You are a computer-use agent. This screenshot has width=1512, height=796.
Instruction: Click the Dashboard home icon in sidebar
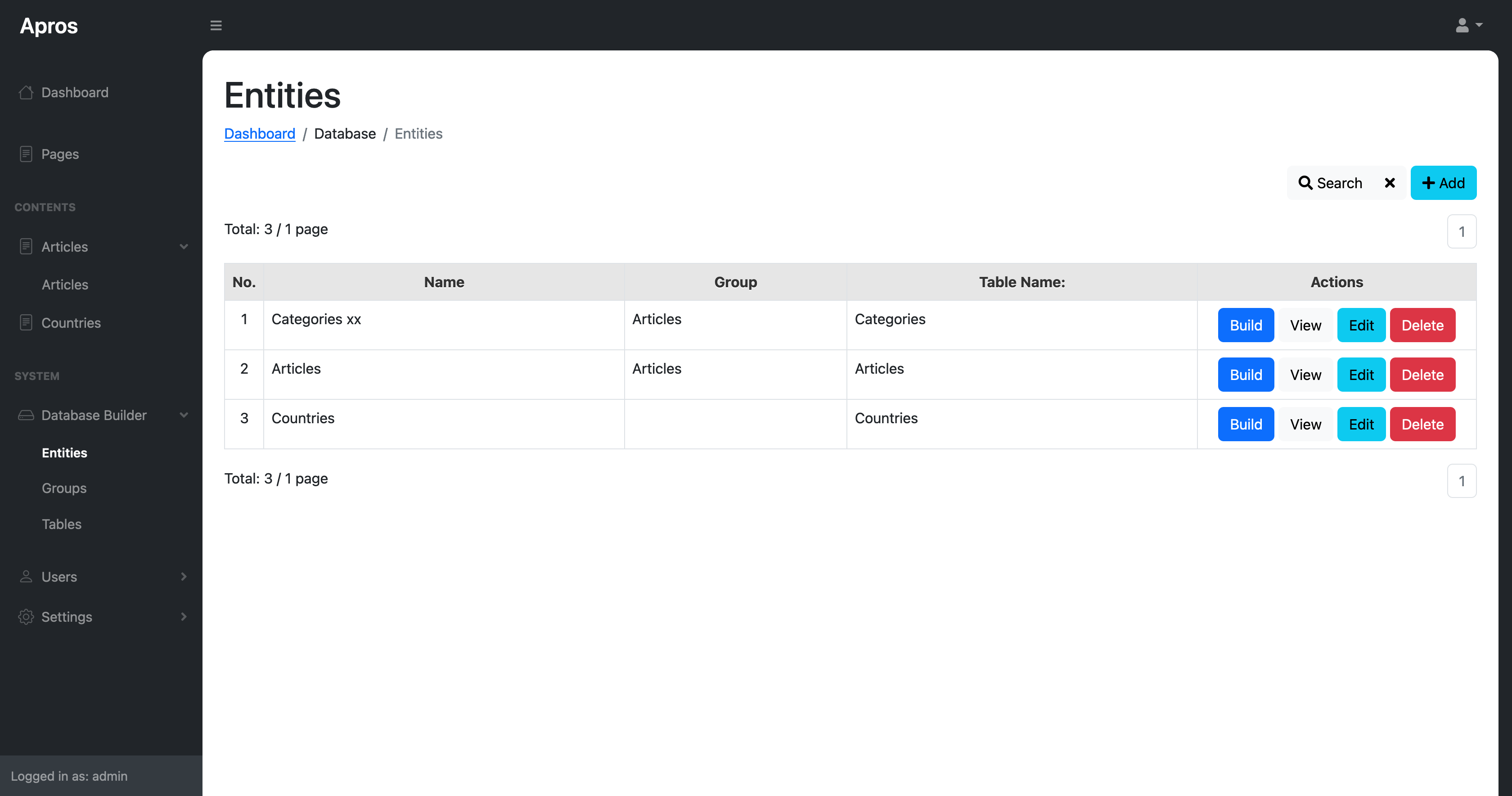coord(26,92)
